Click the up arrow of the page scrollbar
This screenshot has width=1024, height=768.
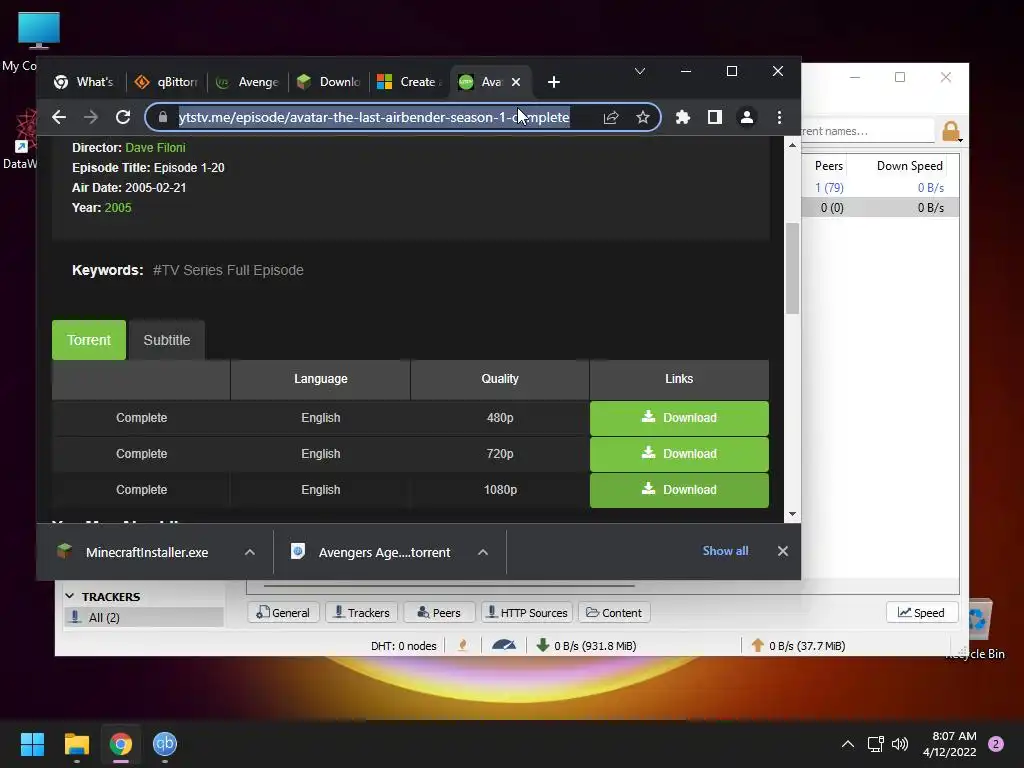(x=792, y=145)
